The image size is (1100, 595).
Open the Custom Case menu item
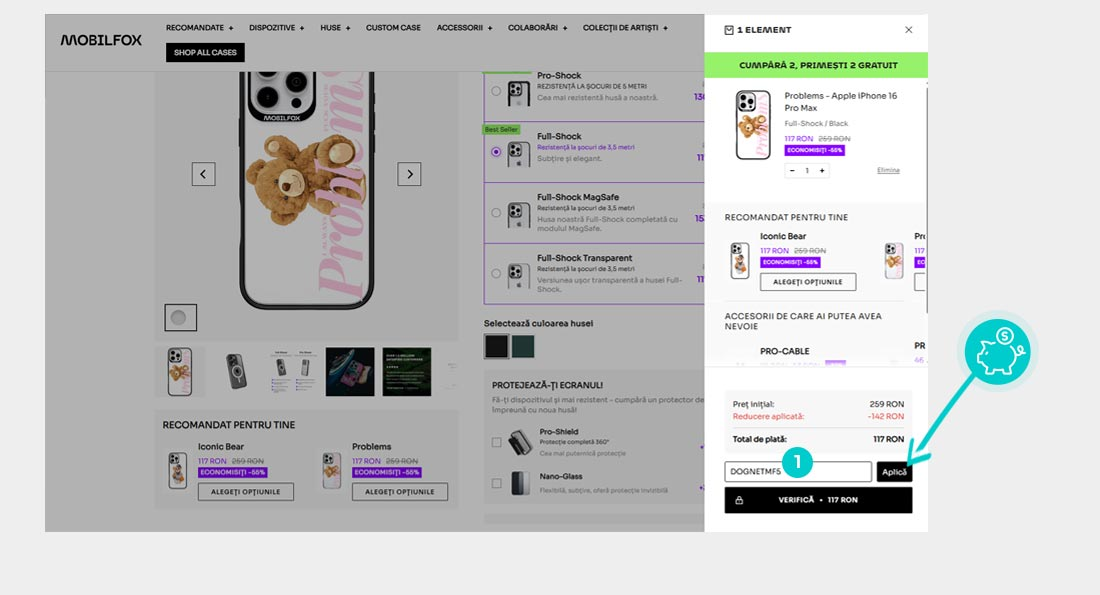[x=393, y=28]
